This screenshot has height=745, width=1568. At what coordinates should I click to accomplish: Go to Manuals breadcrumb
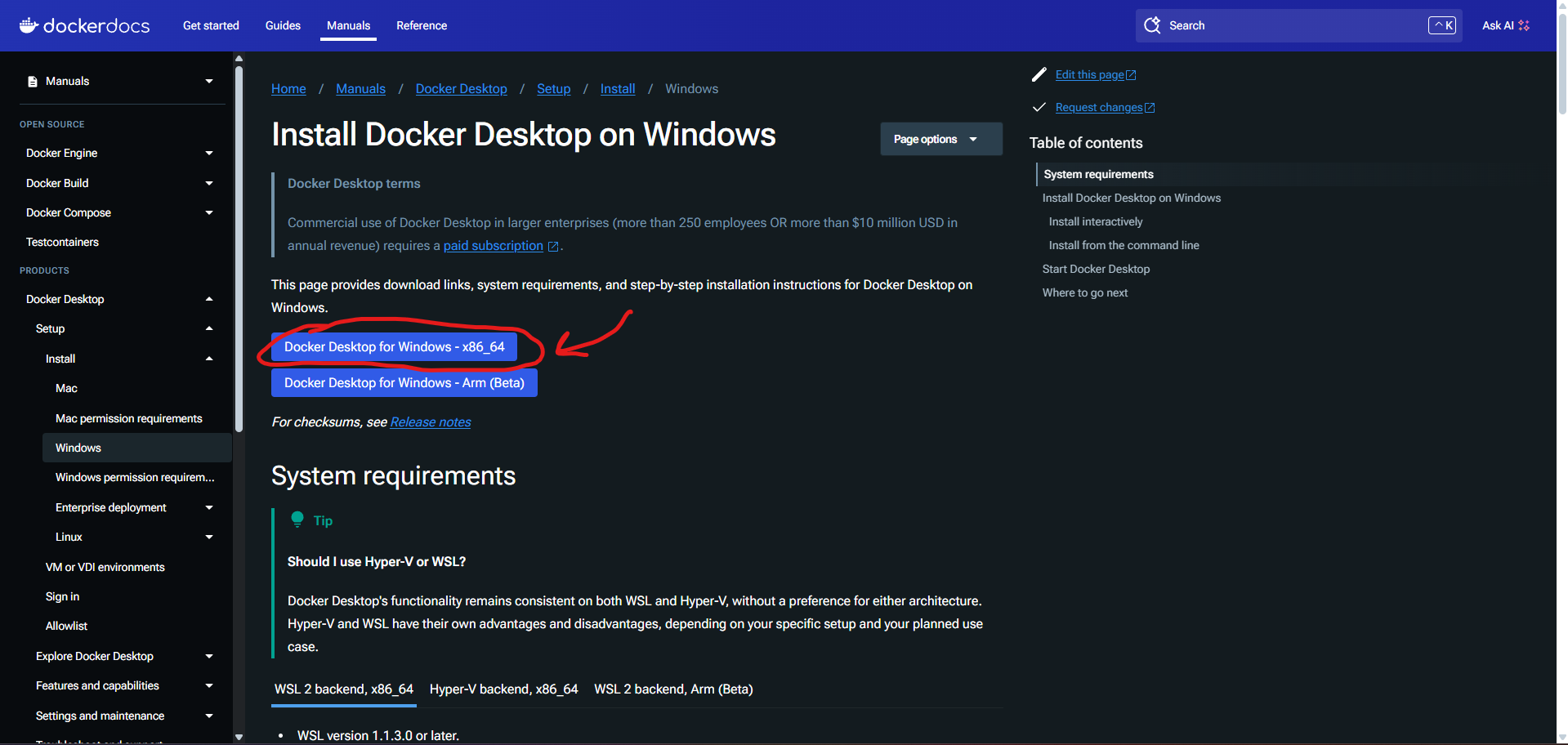360,89
